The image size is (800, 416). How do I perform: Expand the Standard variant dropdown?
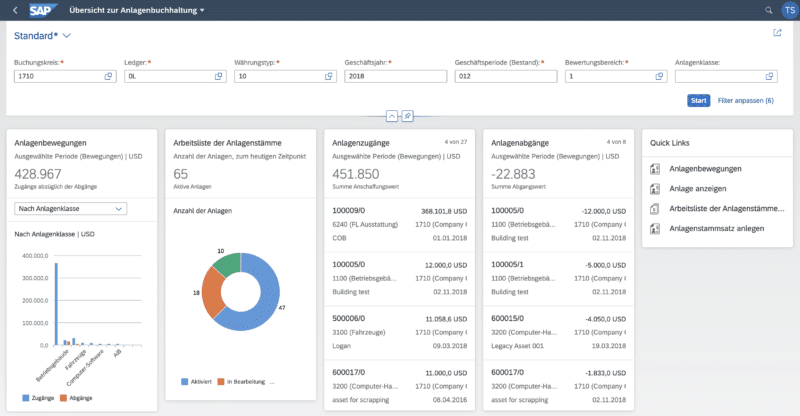[x=67, y=36]
